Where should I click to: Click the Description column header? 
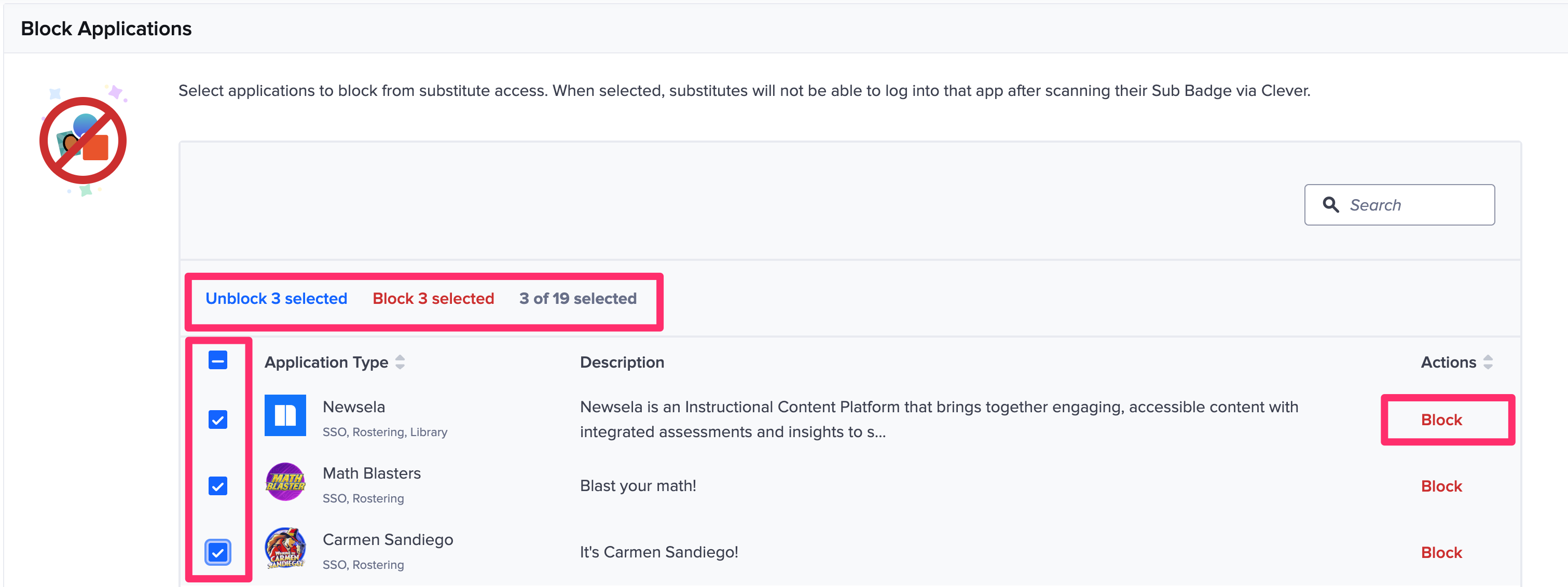pos(622,362)
